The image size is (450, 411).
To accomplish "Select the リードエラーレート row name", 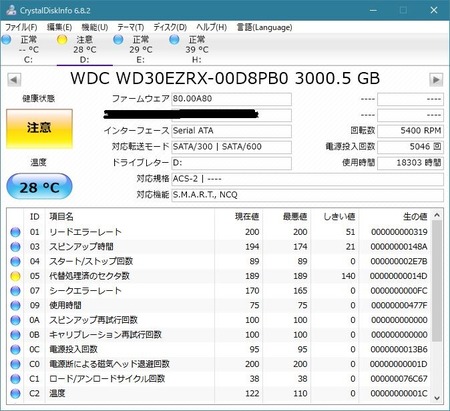I will pos(85,232).
